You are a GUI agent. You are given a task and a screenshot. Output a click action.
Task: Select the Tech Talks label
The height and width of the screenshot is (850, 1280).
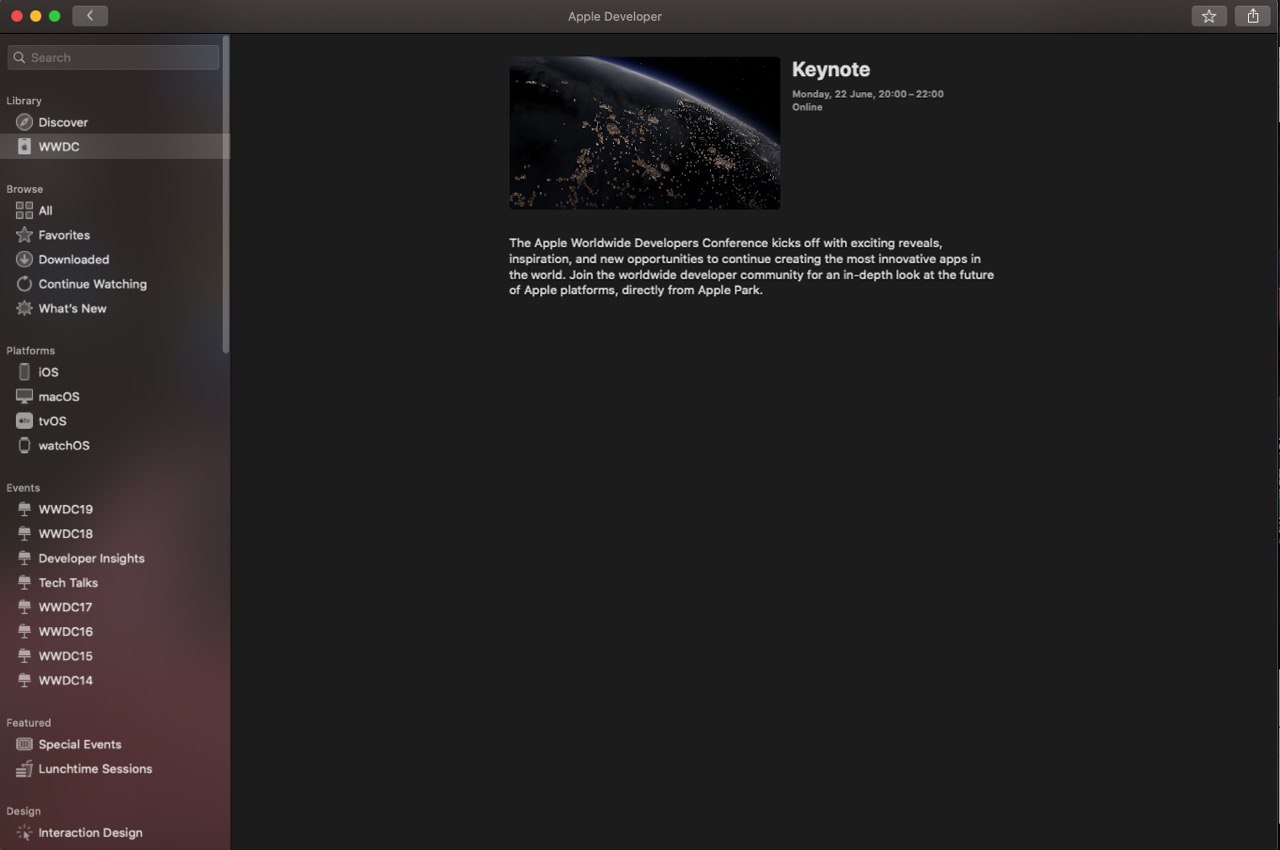68,583
